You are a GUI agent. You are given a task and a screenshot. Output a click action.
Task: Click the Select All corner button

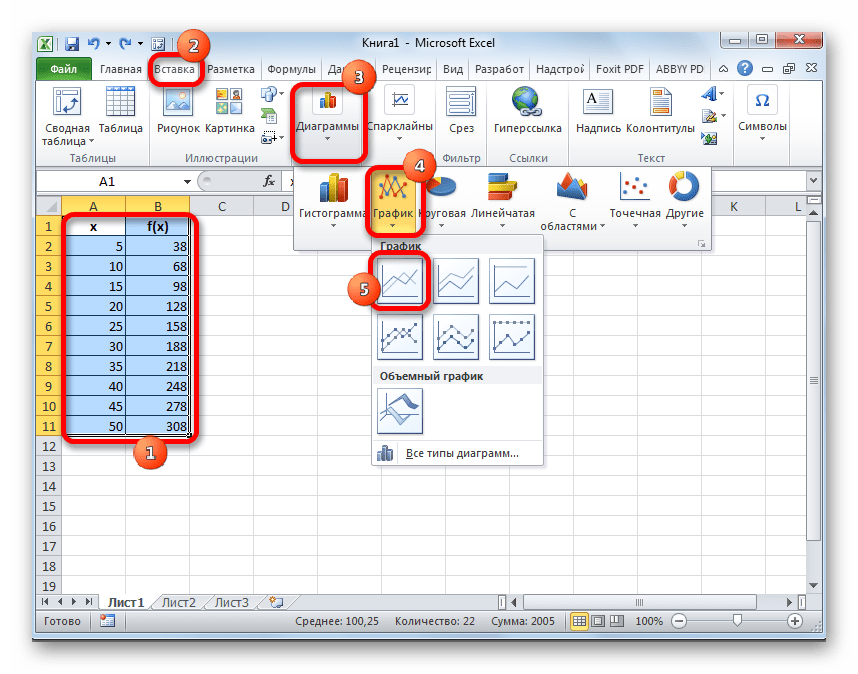tap(49, 206)
